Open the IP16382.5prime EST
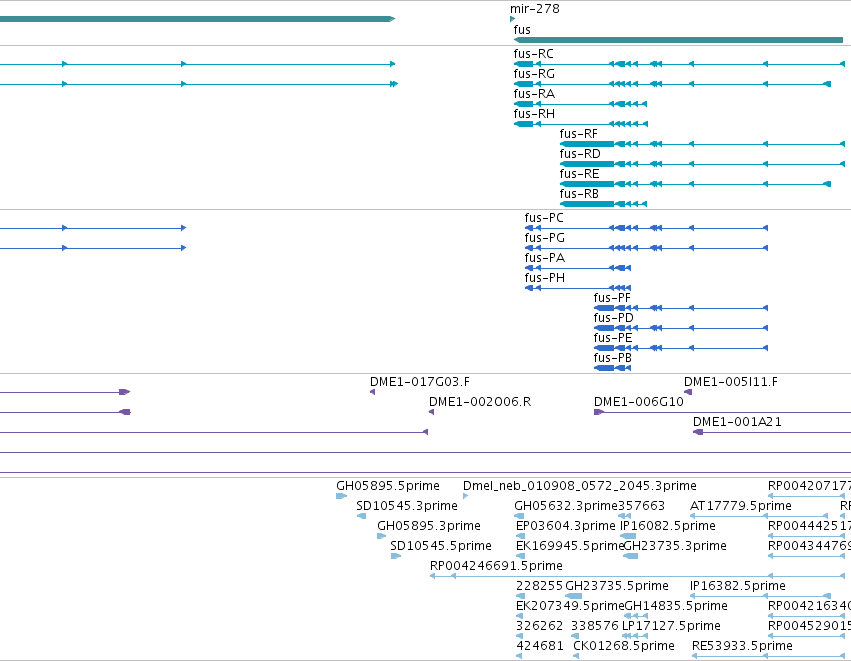This screenshot has height=661, width=851. click(x=760, y=596)
